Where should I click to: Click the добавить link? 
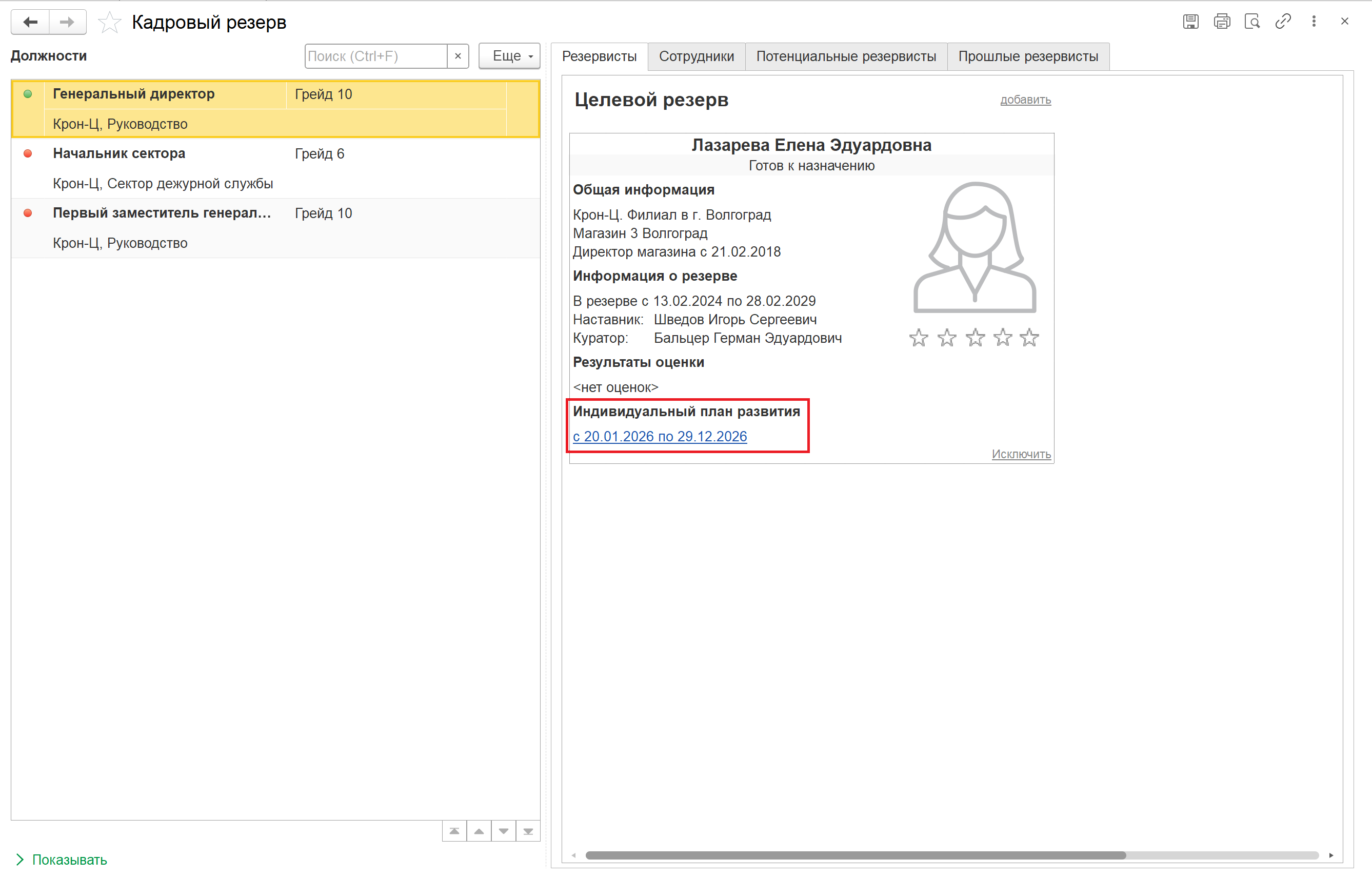(x=1025, y=100)
